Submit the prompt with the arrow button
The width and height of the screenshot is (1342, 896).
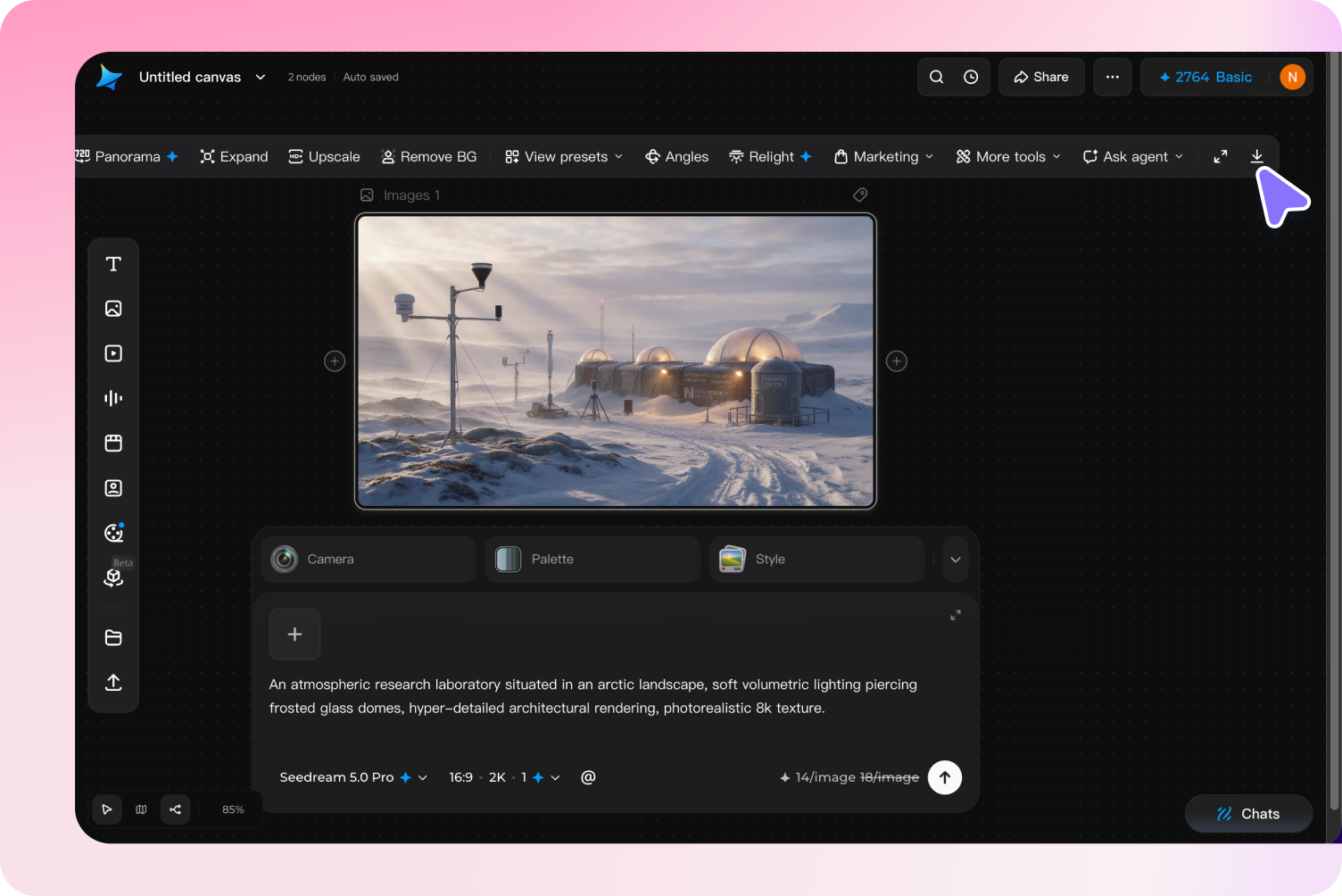click(x=945, y=777)
